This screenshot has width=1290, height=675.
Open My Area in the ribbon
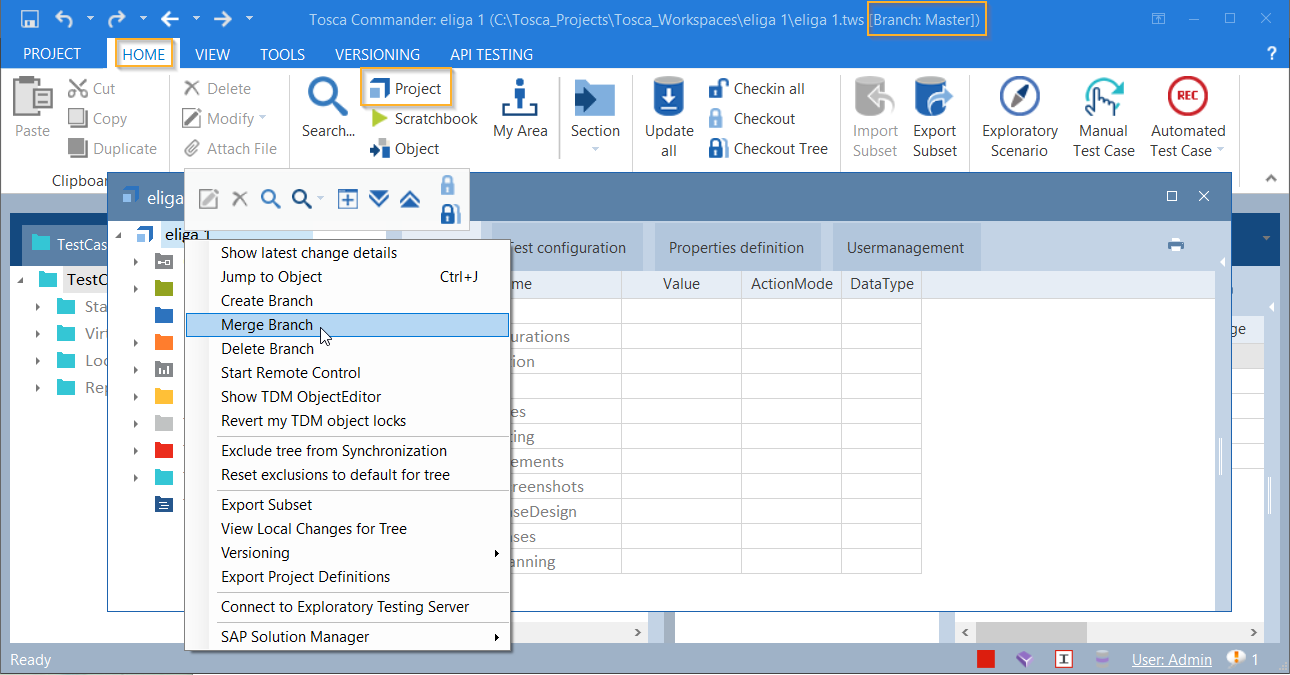(x=520, y=108)
